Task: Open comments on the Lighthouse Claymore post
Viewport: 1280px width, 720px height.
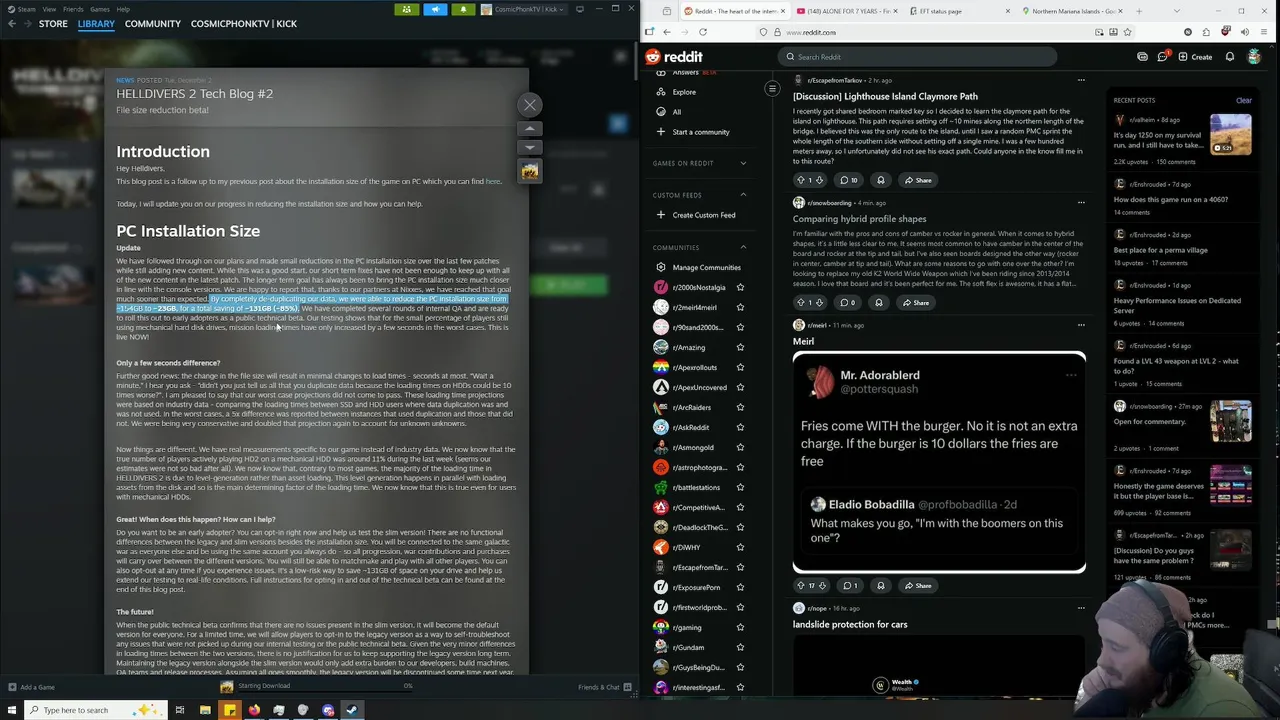Action: point(849,180)
